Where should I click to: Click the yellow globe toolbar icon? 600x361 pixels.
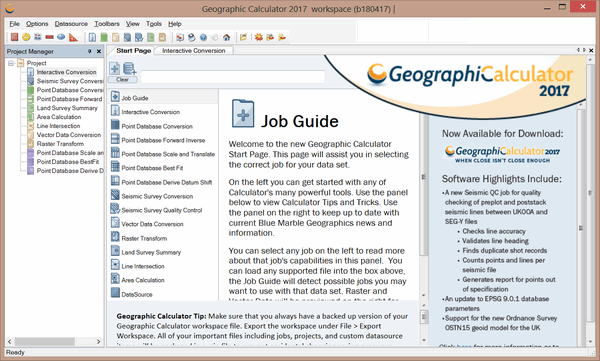point(26,37)
